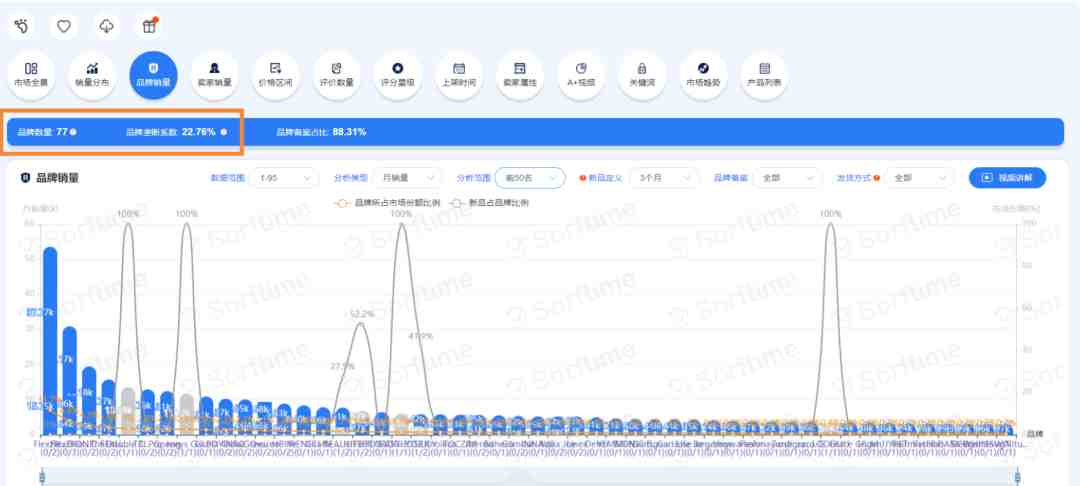This screenshot has width=1080, height=486.
Task: Click the footprint history icon
Action: coord(22,26)
